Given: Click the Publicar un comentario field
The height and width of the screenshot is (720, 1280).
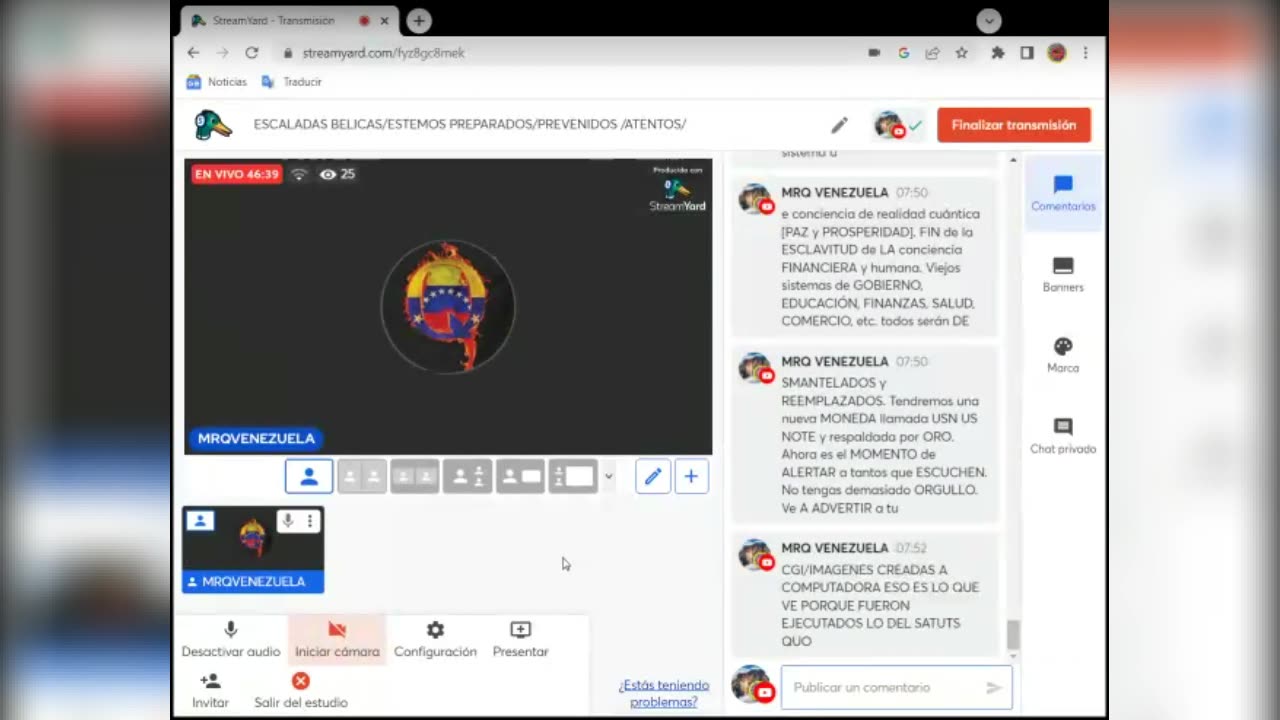Looking at the screenshot, I should (x=896, y=687).
